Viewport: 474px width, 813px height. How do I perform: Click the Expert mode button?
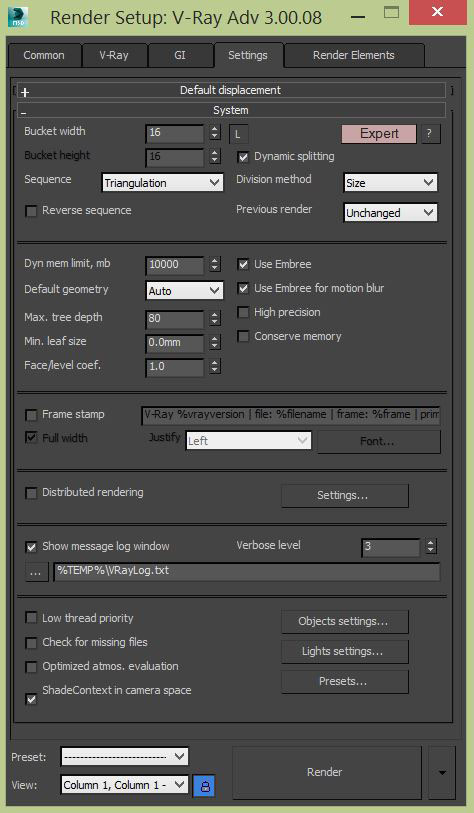point(379,134)
